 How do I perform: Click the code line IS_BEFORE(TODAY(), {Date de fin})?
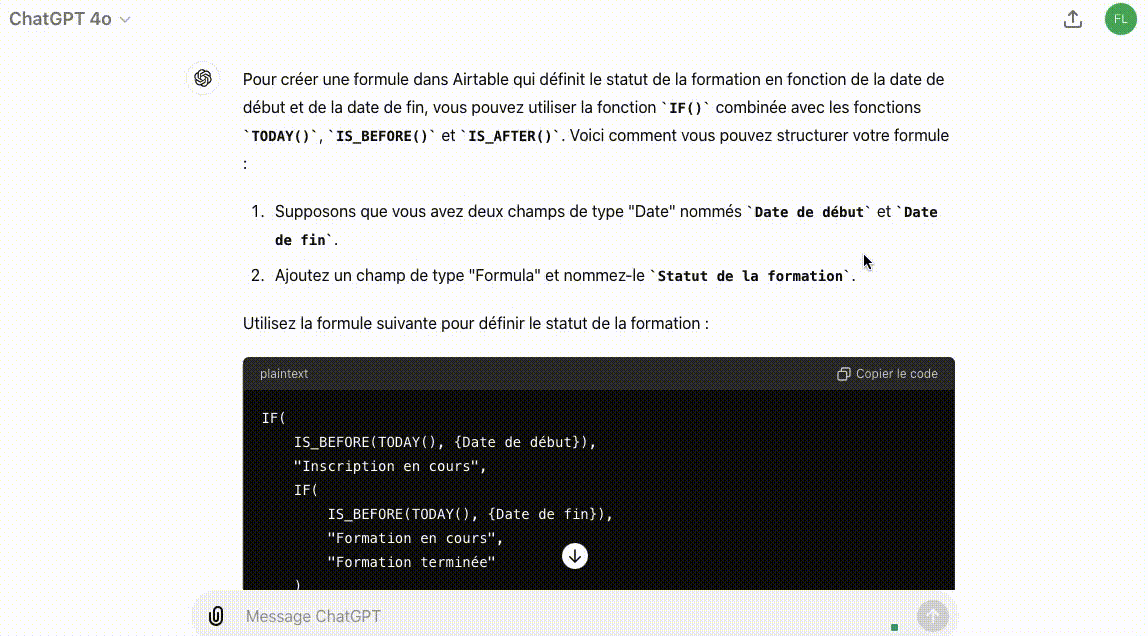click(x=469, y=515)
